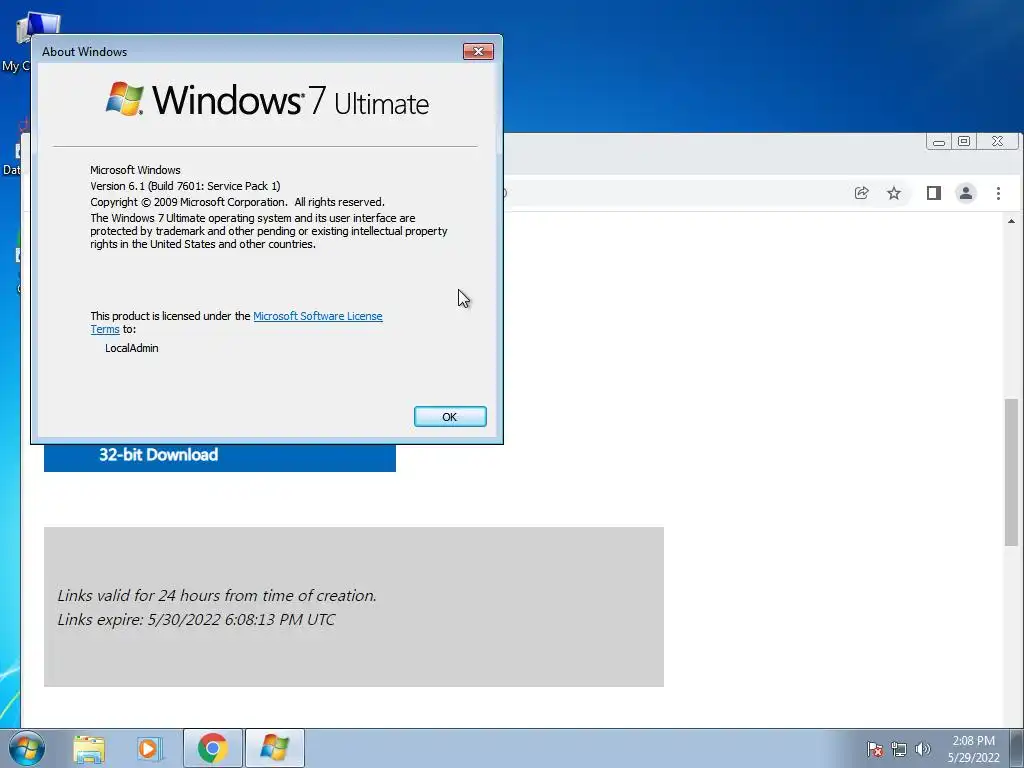Click Show desktop button
Viewport: 1024px width, 768px height.
click(x=1017, y=748)
